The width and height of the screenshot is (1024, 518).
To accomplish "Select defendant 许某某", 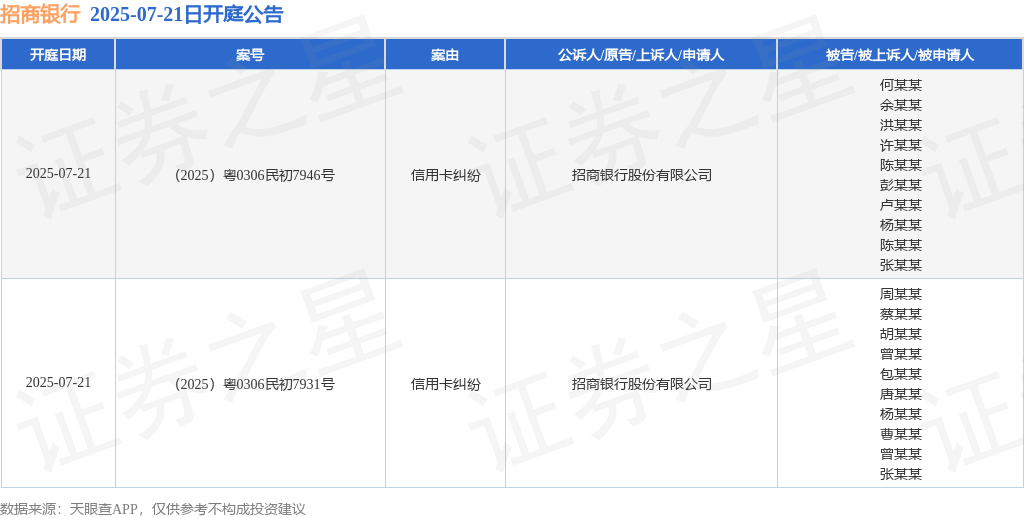I will 901,145.
